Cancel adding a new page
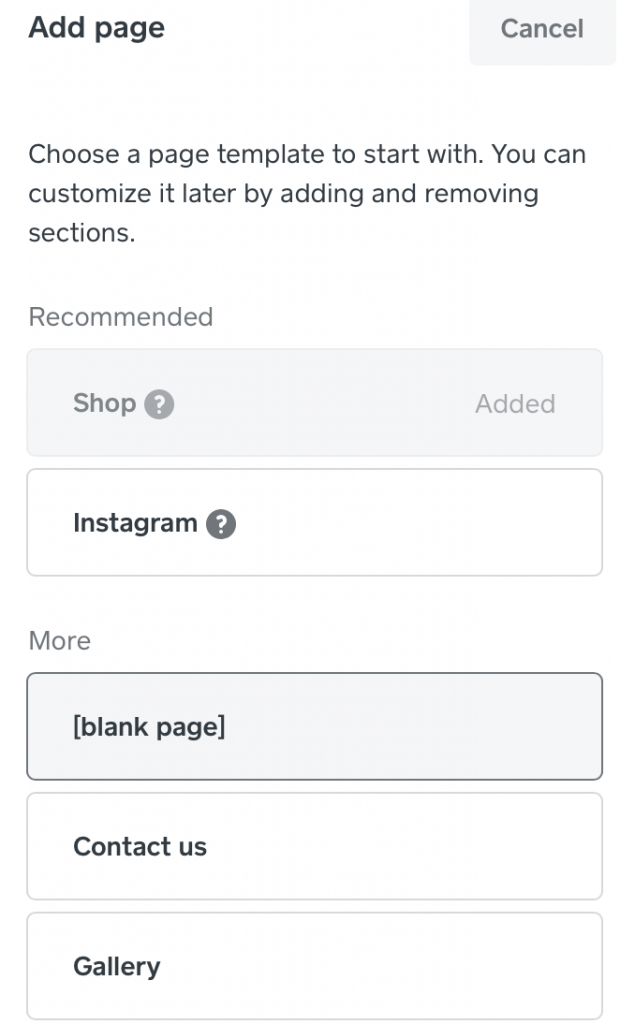The image size is (635, 1024). pyautogui.click(x=541, y=29)
